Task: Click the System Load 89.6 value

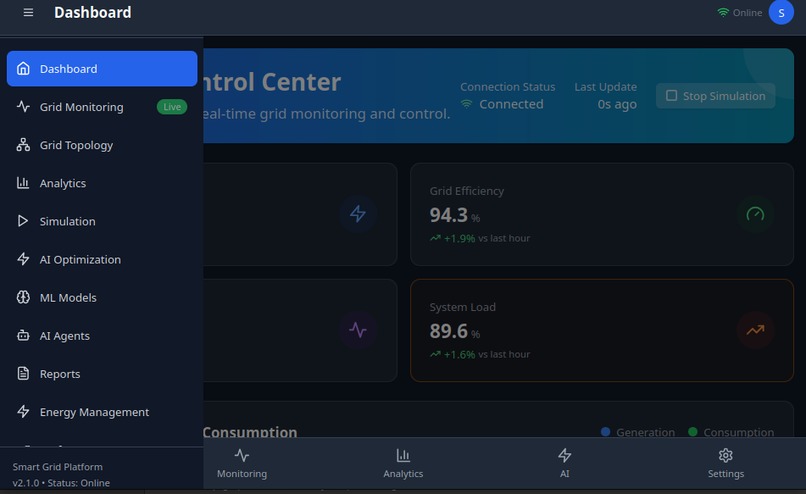Action: click(x=449, y=331)
